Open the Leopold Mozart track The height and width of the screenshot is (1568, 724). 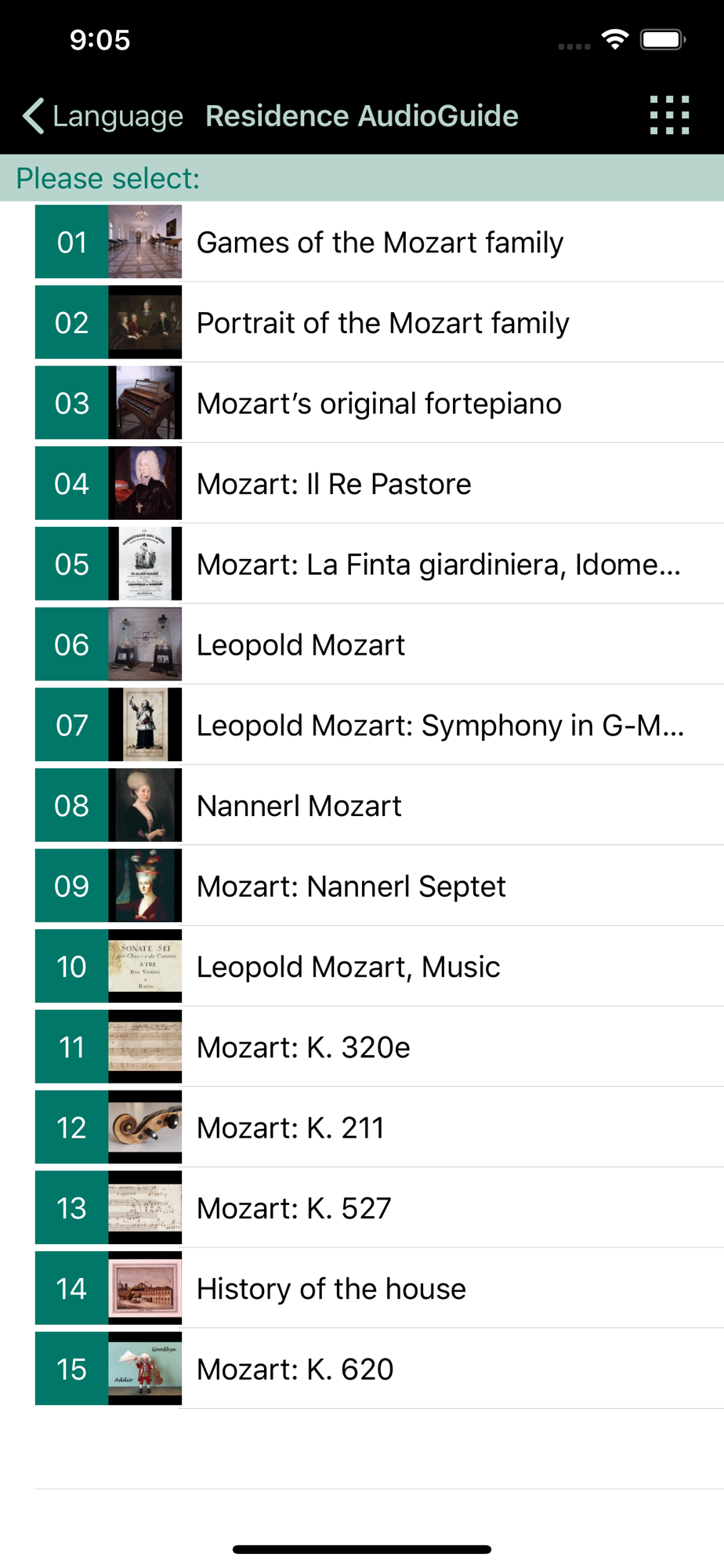pyautogui.click(x=379, y=644)
